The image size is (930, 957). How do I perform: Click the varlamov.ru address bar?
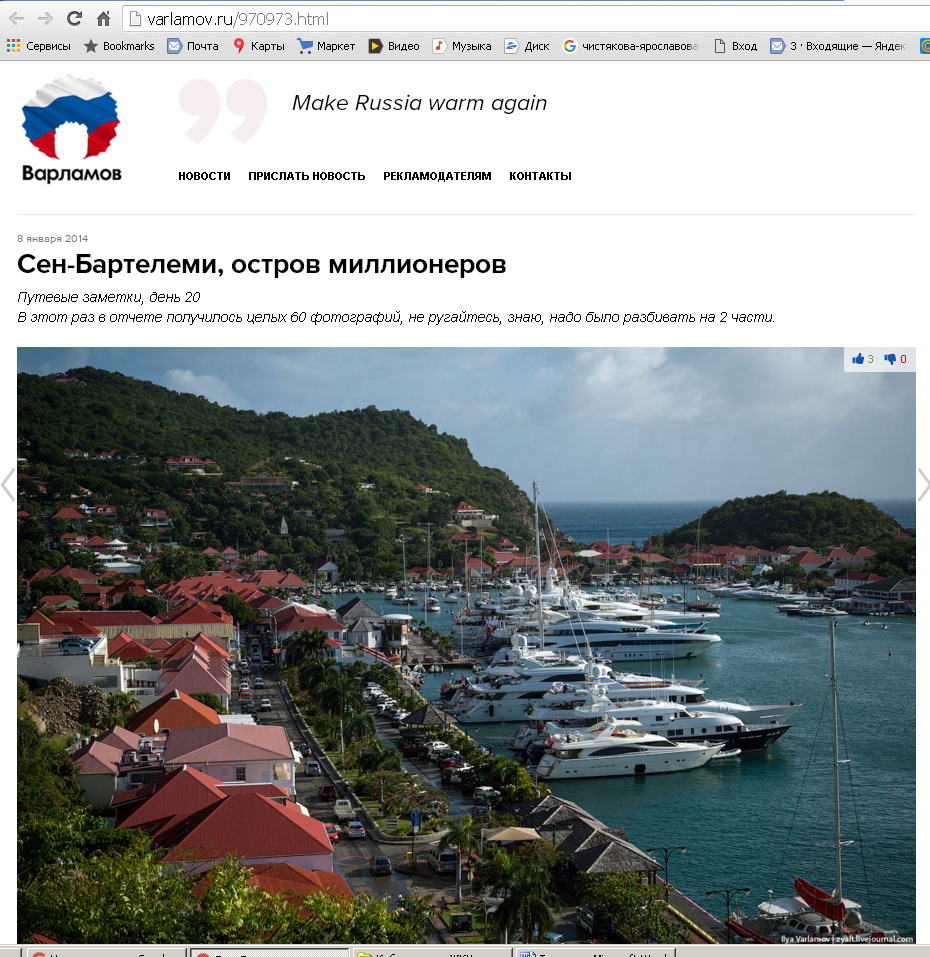pyautogui.click(x=525, y=19)
